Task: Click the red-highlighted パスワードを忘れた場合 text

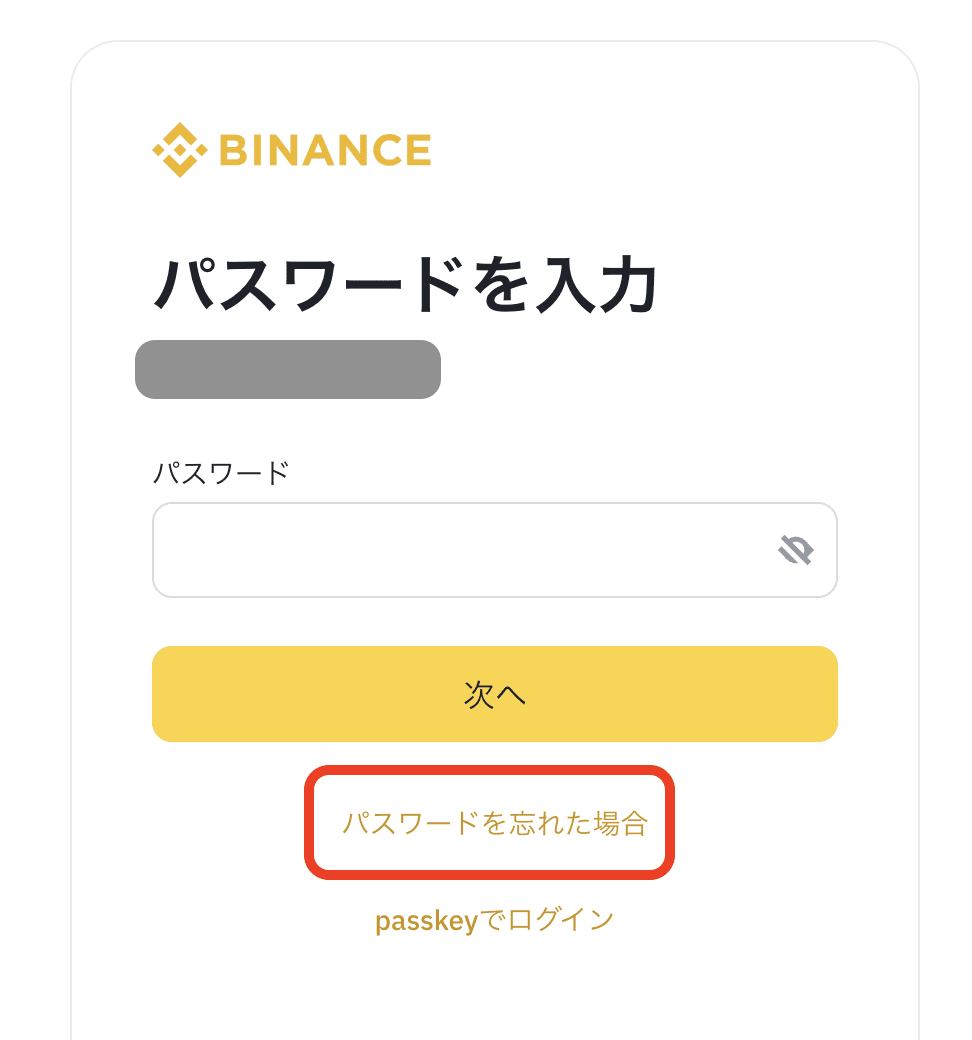Action: pos(494,823)
